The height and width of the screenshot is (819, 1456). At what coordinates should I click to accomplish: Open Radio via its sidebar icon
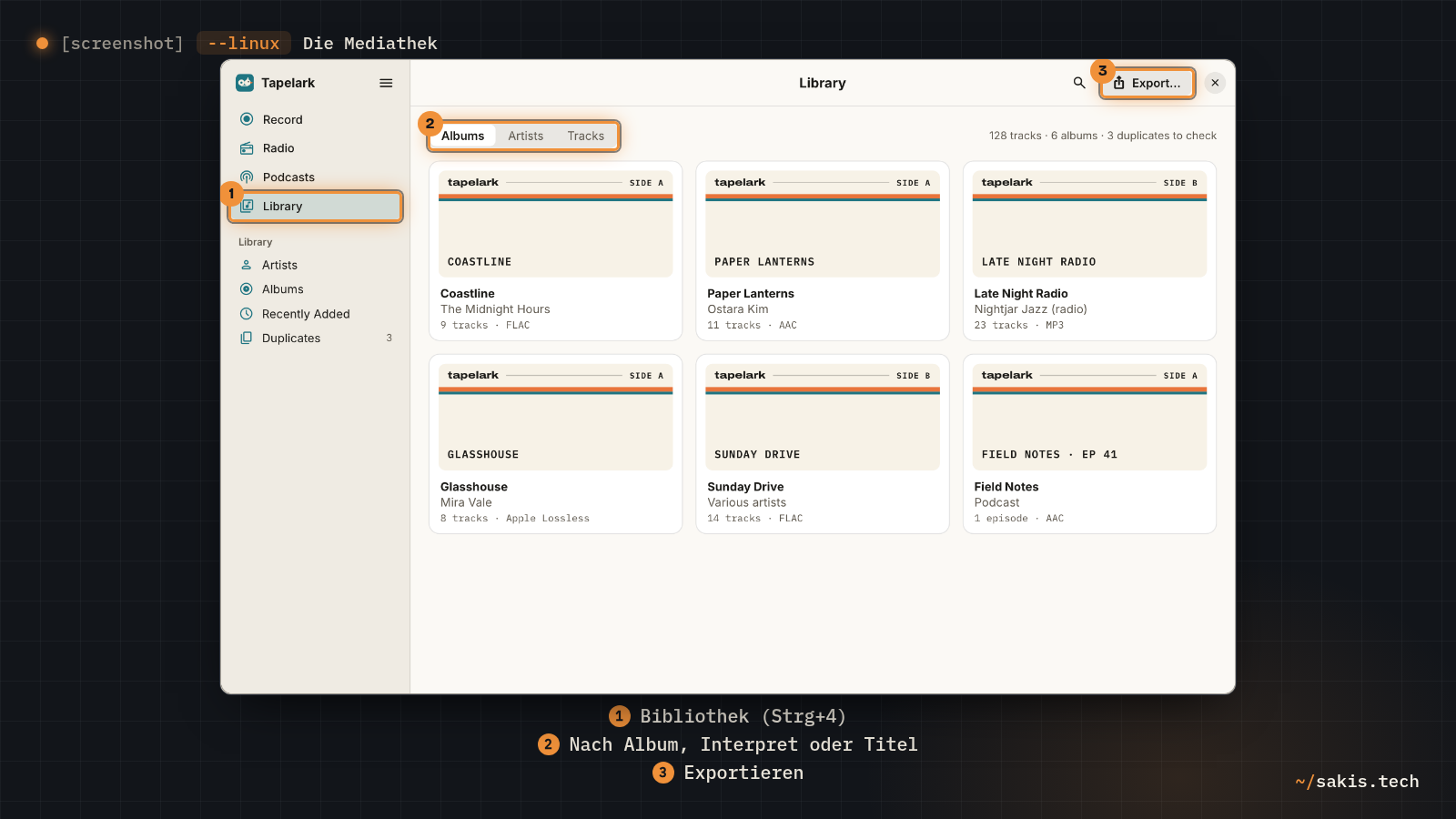(247, 148)
